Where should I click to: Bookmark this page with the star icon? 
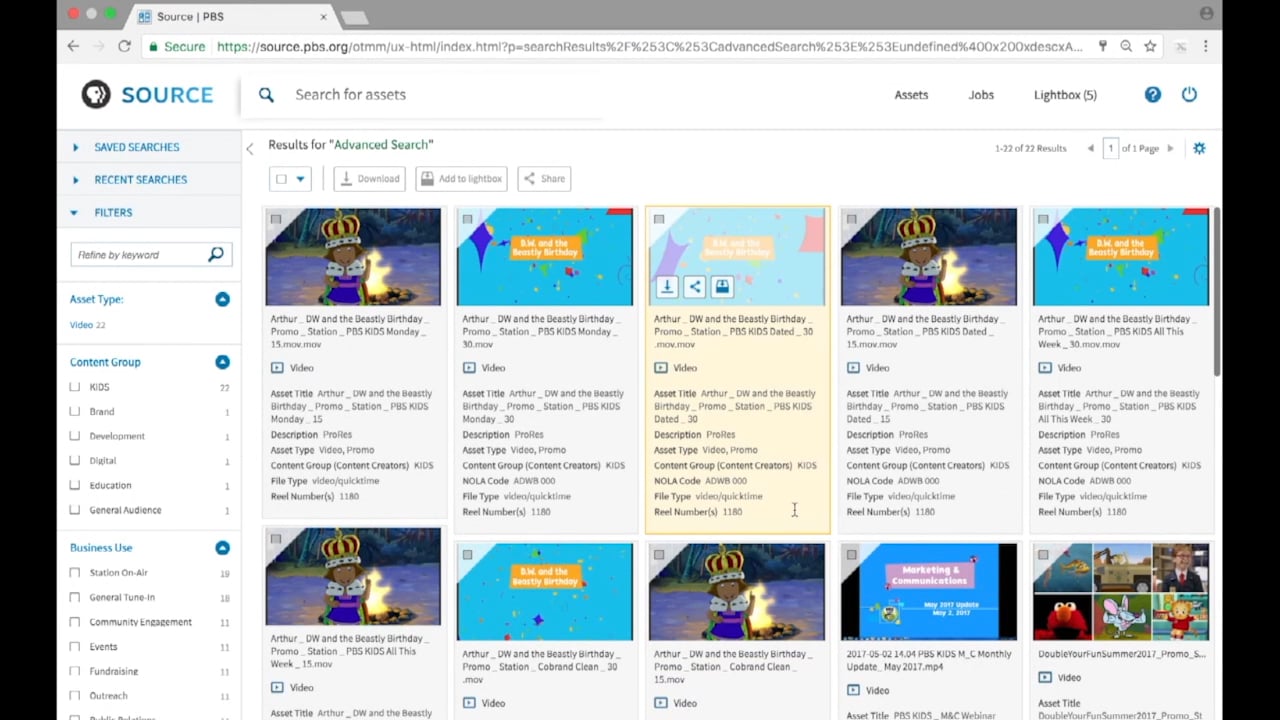click(1150, 46)
